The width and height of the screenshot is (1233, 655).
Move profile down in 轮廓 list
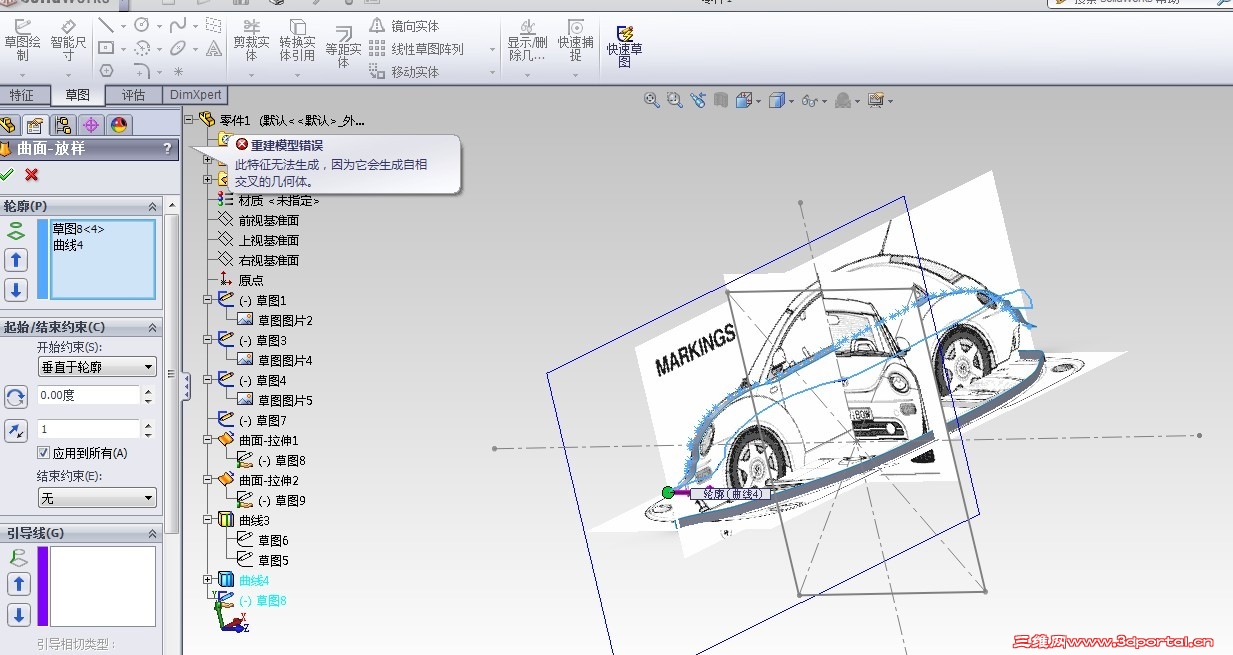point(15,290)
